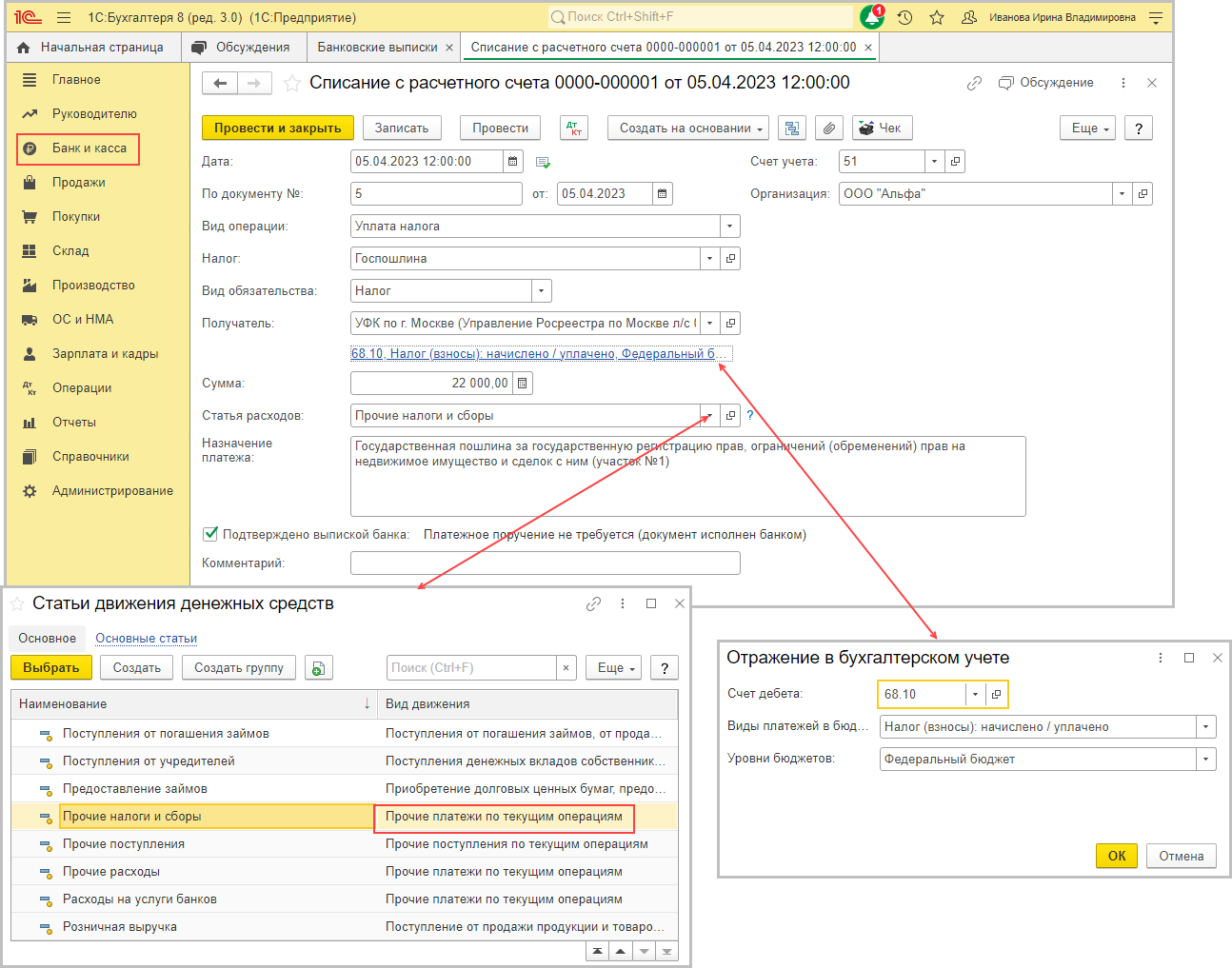Open attached files paperclip icon
Image resolution: width=1232 pixels, height=968 pixels.
point(829,128)
